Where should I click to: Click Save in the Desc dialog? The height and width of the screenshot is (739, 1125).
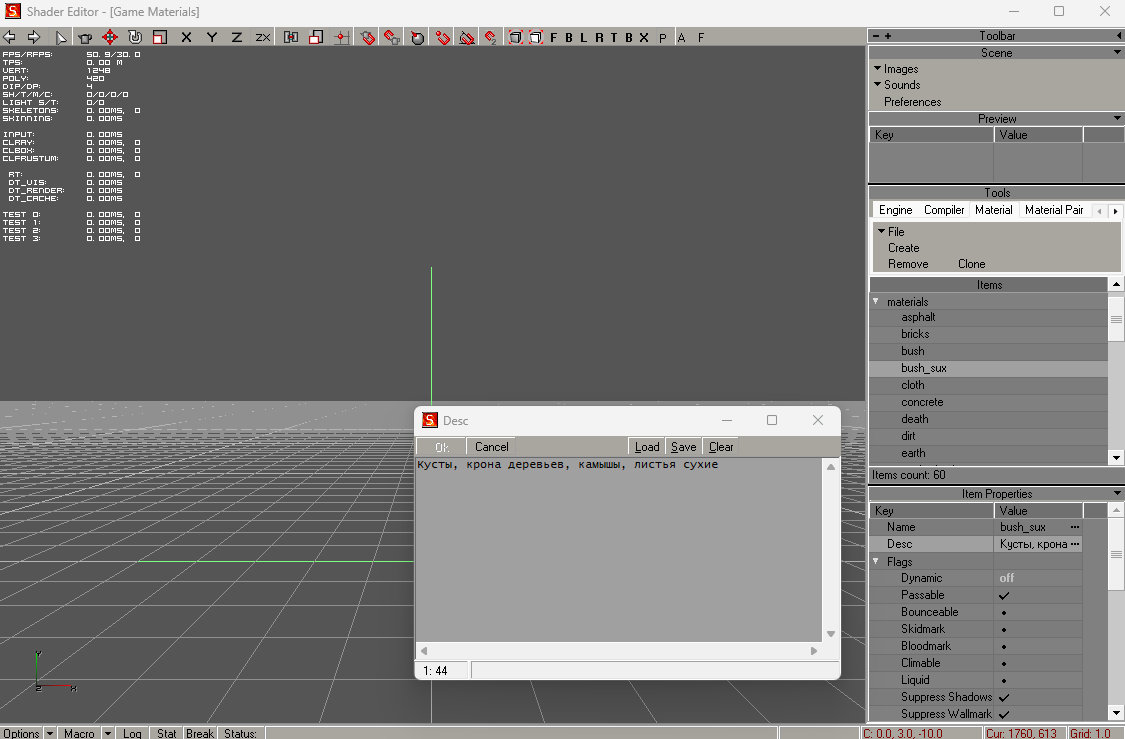click(x=683, y=447)
